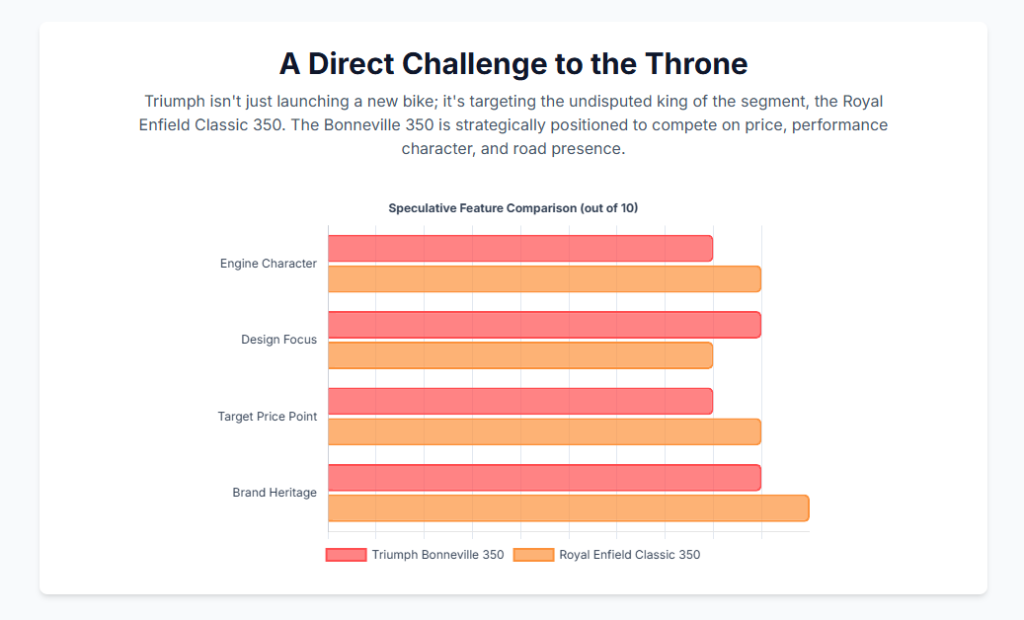
Task: Click the Triumph Bonneville 350 legend label
Action: coord(437,555)
